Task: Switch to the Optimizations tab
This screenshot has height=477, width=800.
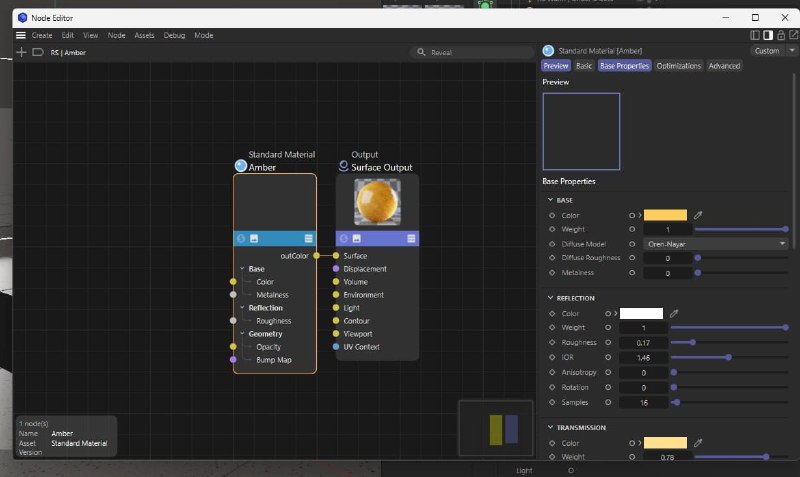Action: coord(679,66)
